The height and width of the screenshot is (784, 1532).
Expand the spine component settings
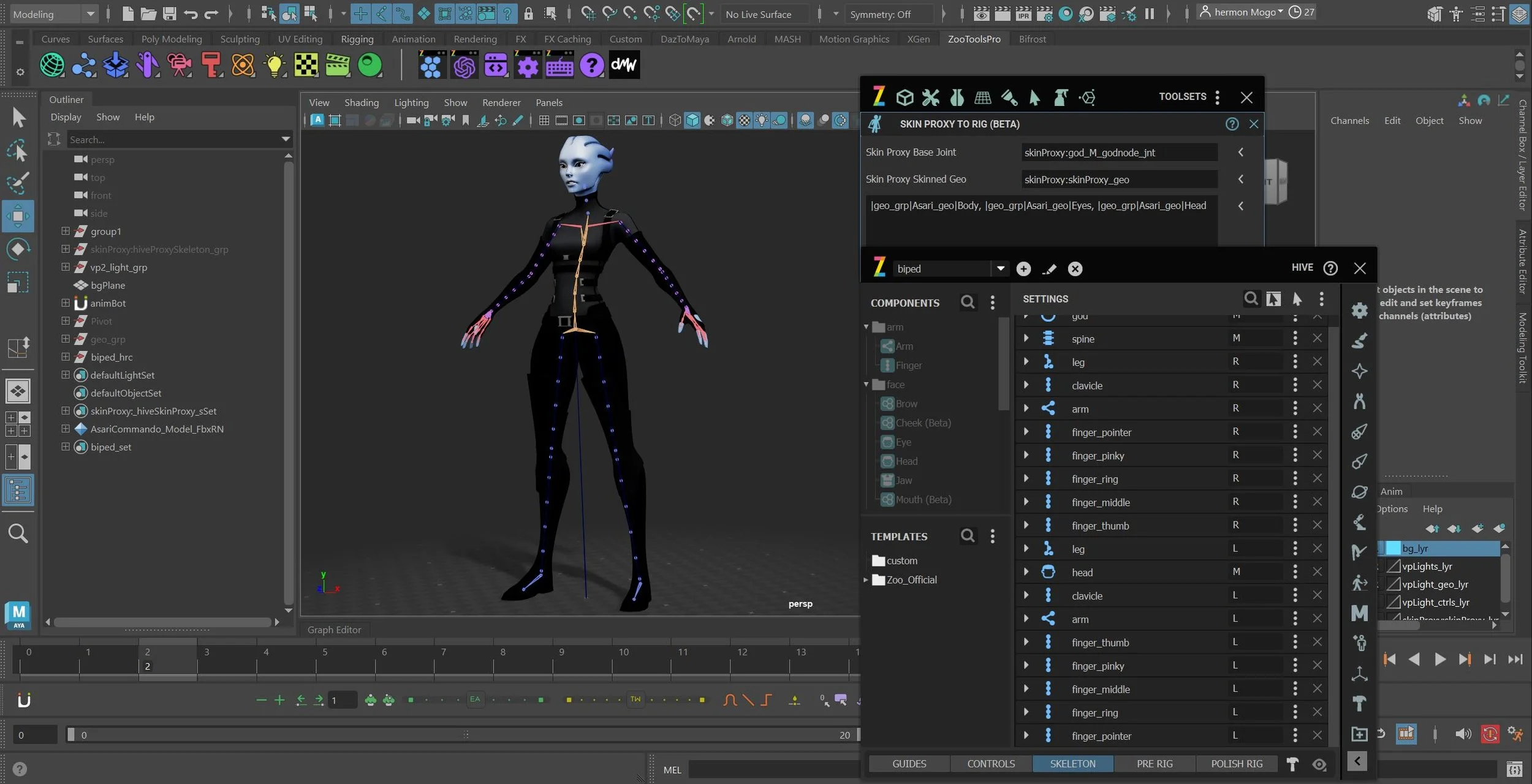pos(1026,338)
